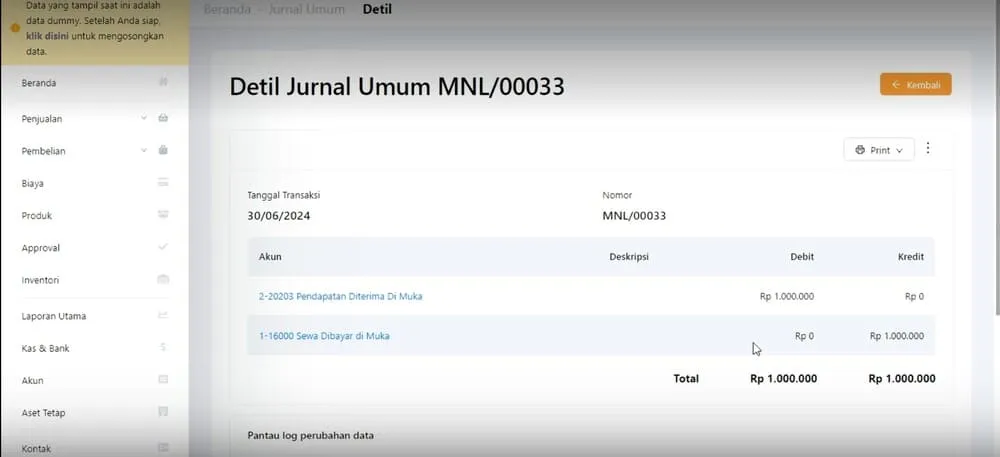Click the transaction date 30/06/2024

pos(279,216)
